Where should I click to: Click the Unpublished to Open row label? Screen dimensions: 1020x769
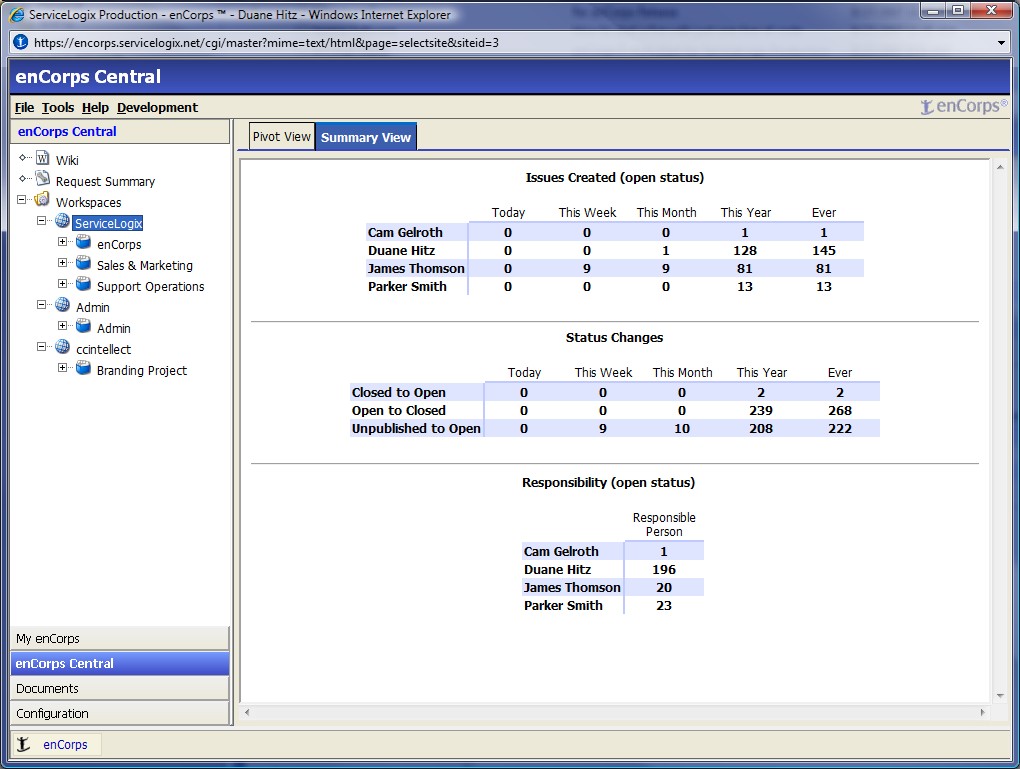tap(416, 428)
